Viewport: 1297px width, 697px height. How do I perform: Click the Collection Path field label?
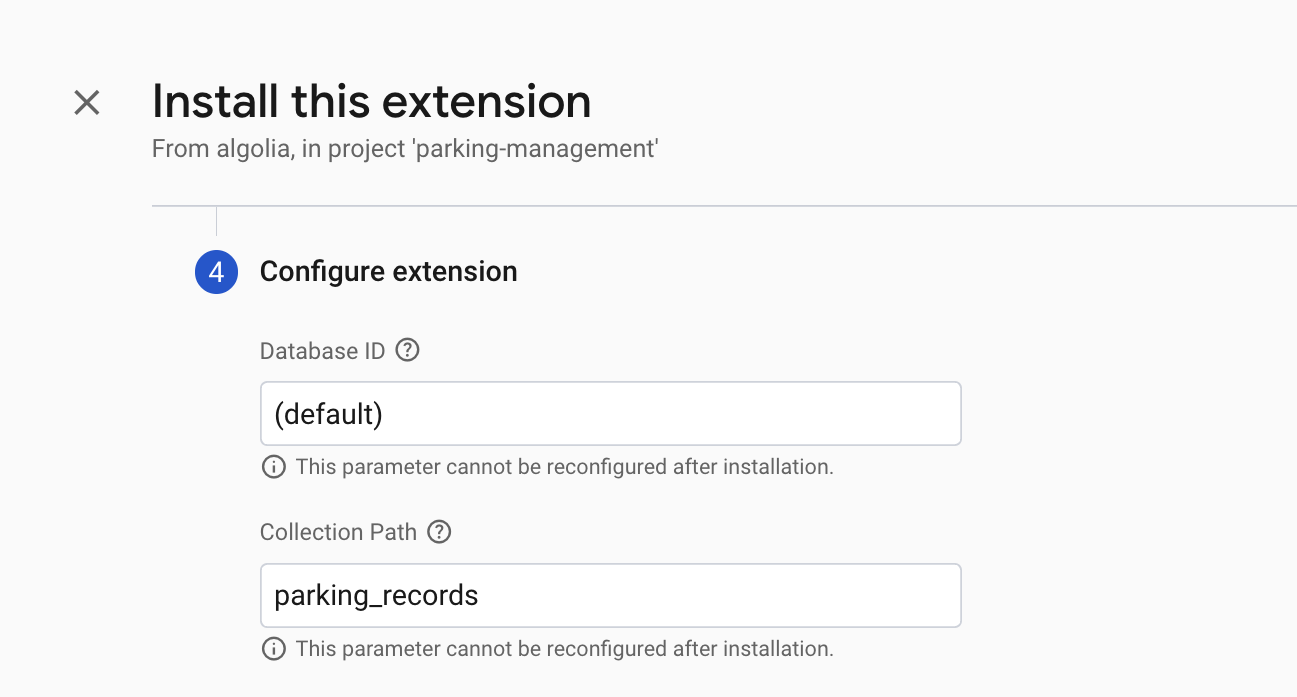(x=338, y=532)
